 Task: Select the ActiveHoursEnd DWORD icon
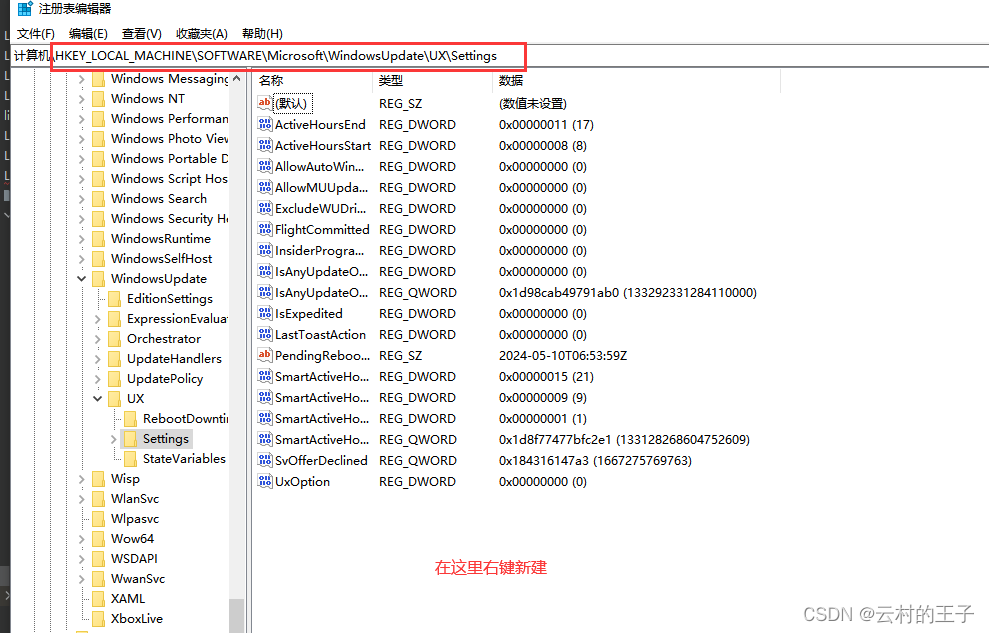265,124
